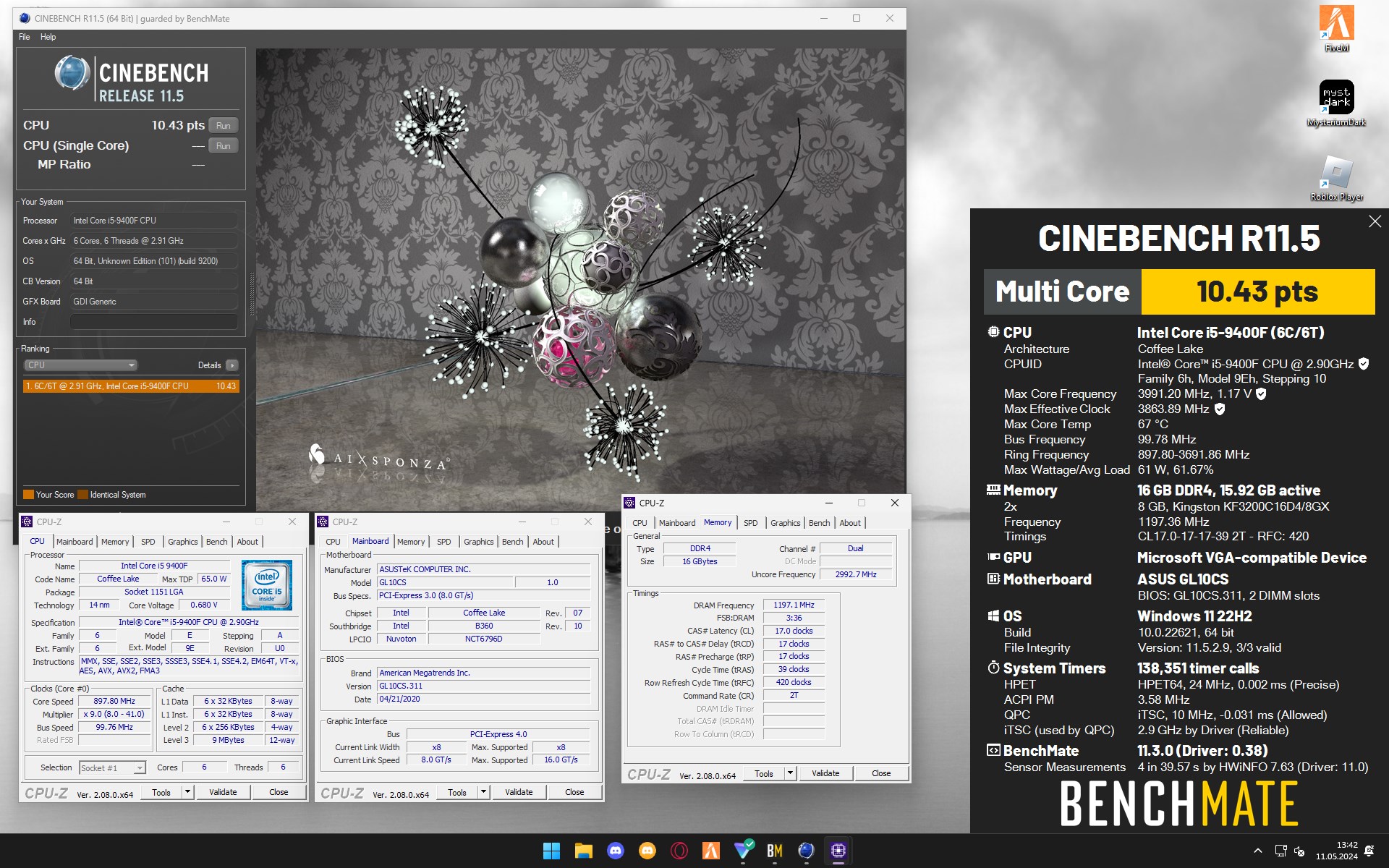Open File Explorer from the taskbar

[x=583, y=851]
